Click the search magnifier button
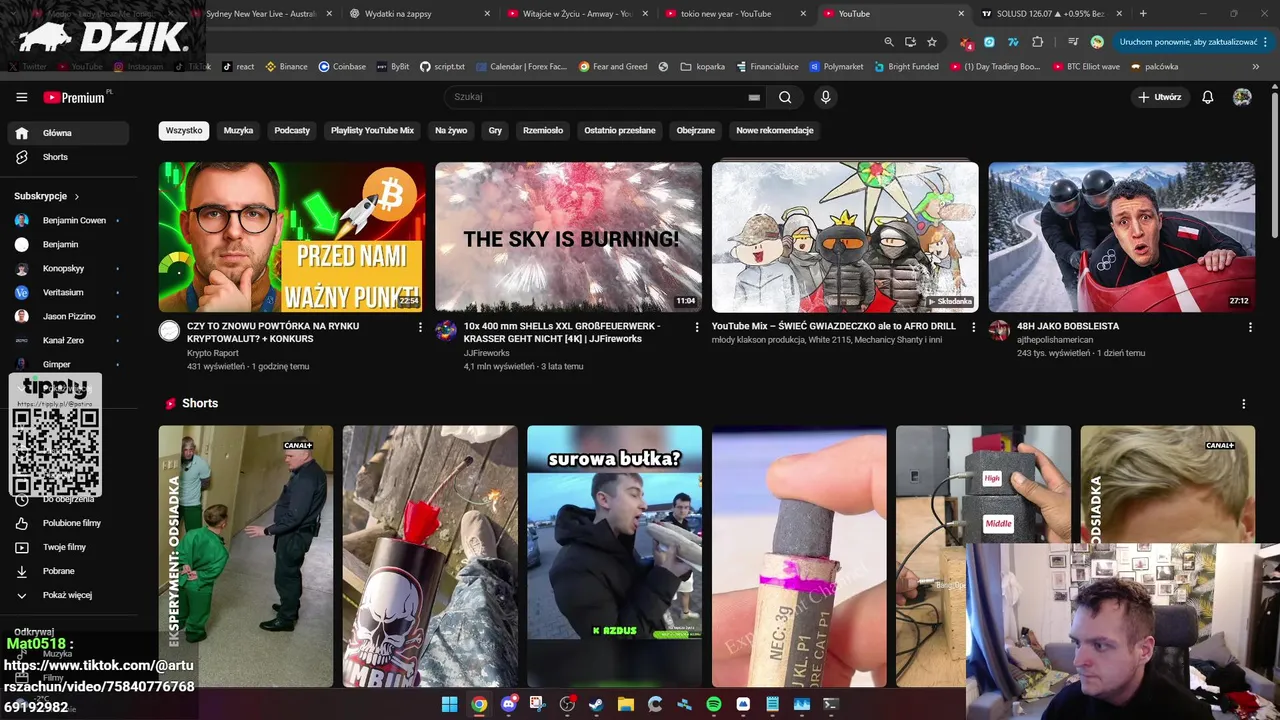The image size is (1280, 720). [785, 97]
